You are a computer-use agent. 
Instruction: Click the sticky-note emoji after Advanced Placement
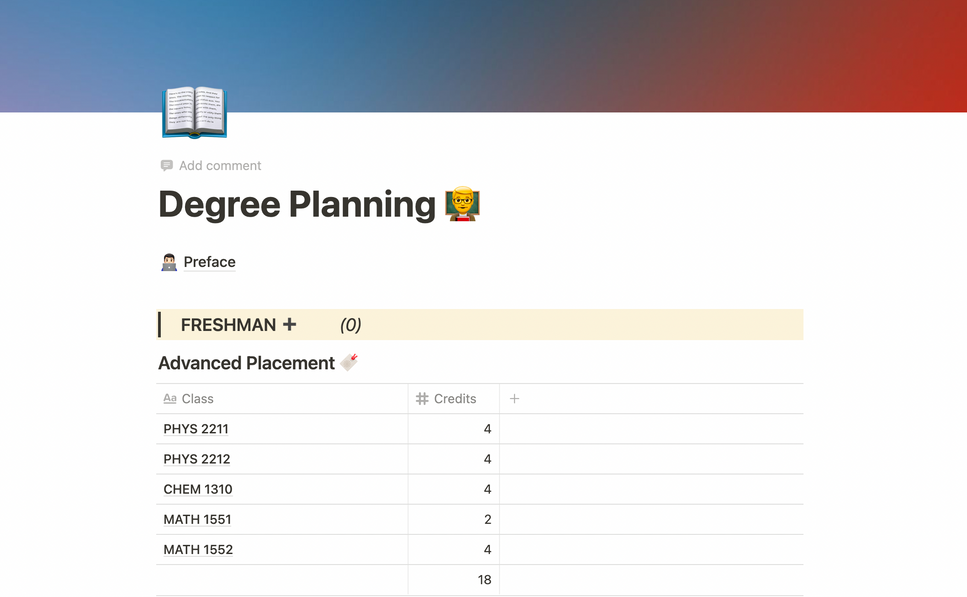click(x=347, y=362)
